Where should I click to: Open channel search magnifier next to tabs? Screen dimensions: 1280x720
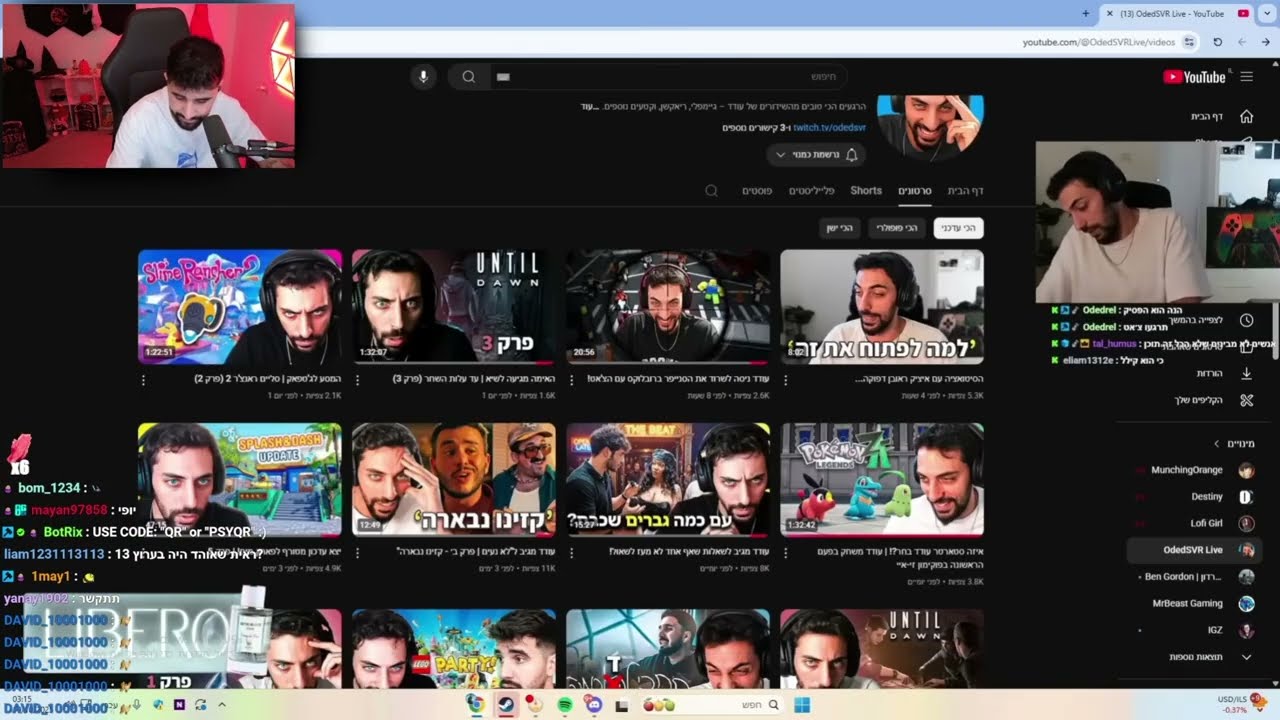(x=712, y=190)
